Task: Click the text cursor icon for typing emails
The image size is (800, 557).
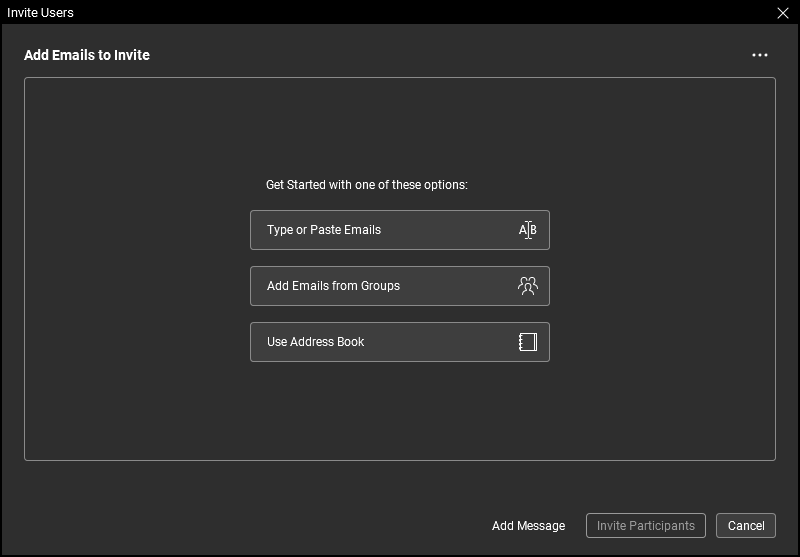Action: click(527, 230)
